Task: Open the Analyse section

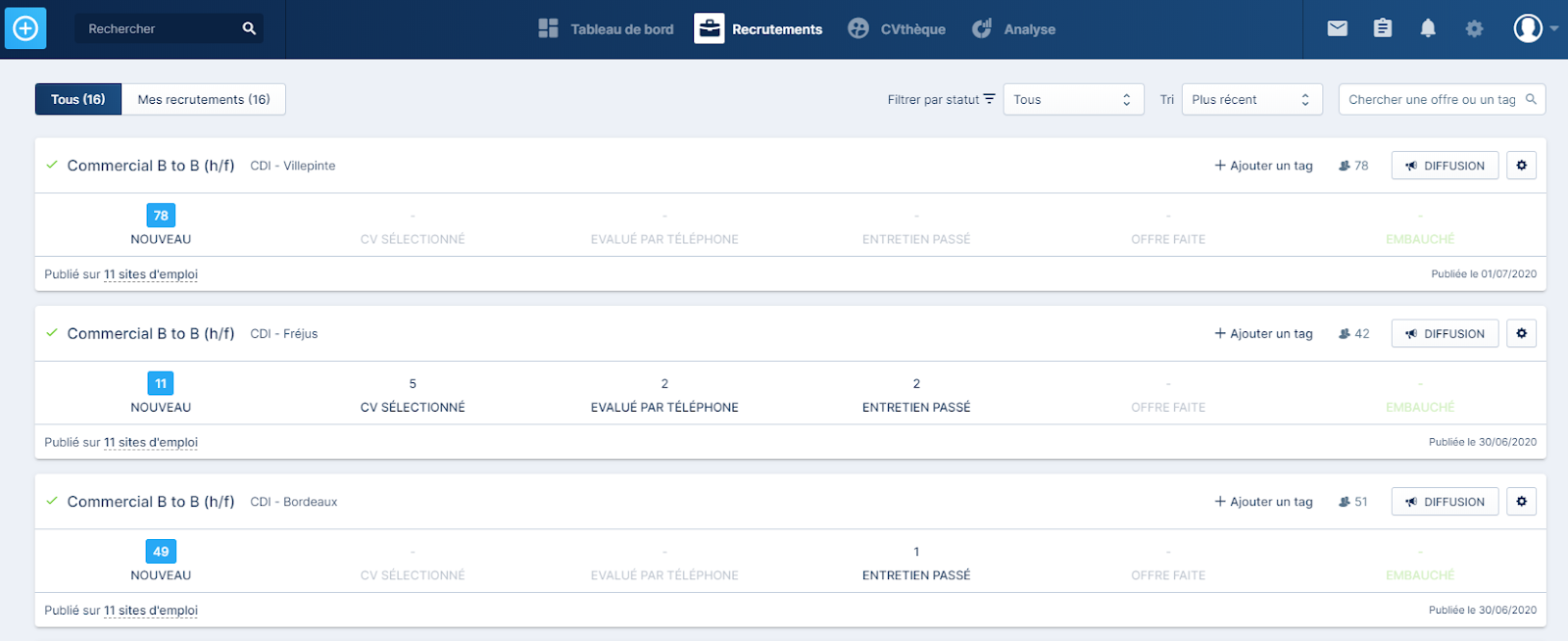Action: pyautogui.click(x=1013, y=28)
